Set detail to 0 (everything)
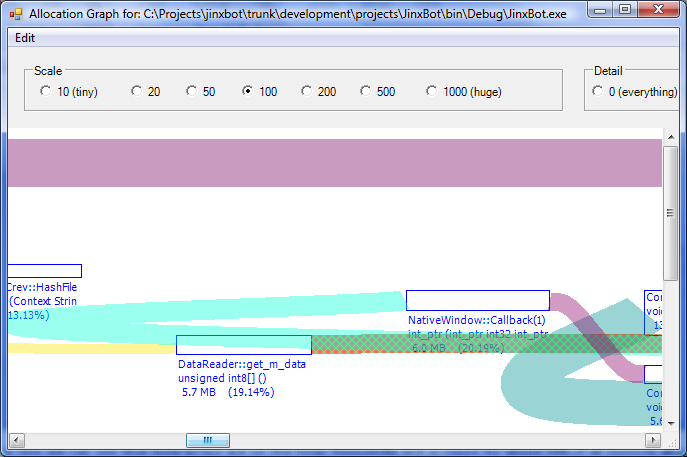 pos(598,91)
